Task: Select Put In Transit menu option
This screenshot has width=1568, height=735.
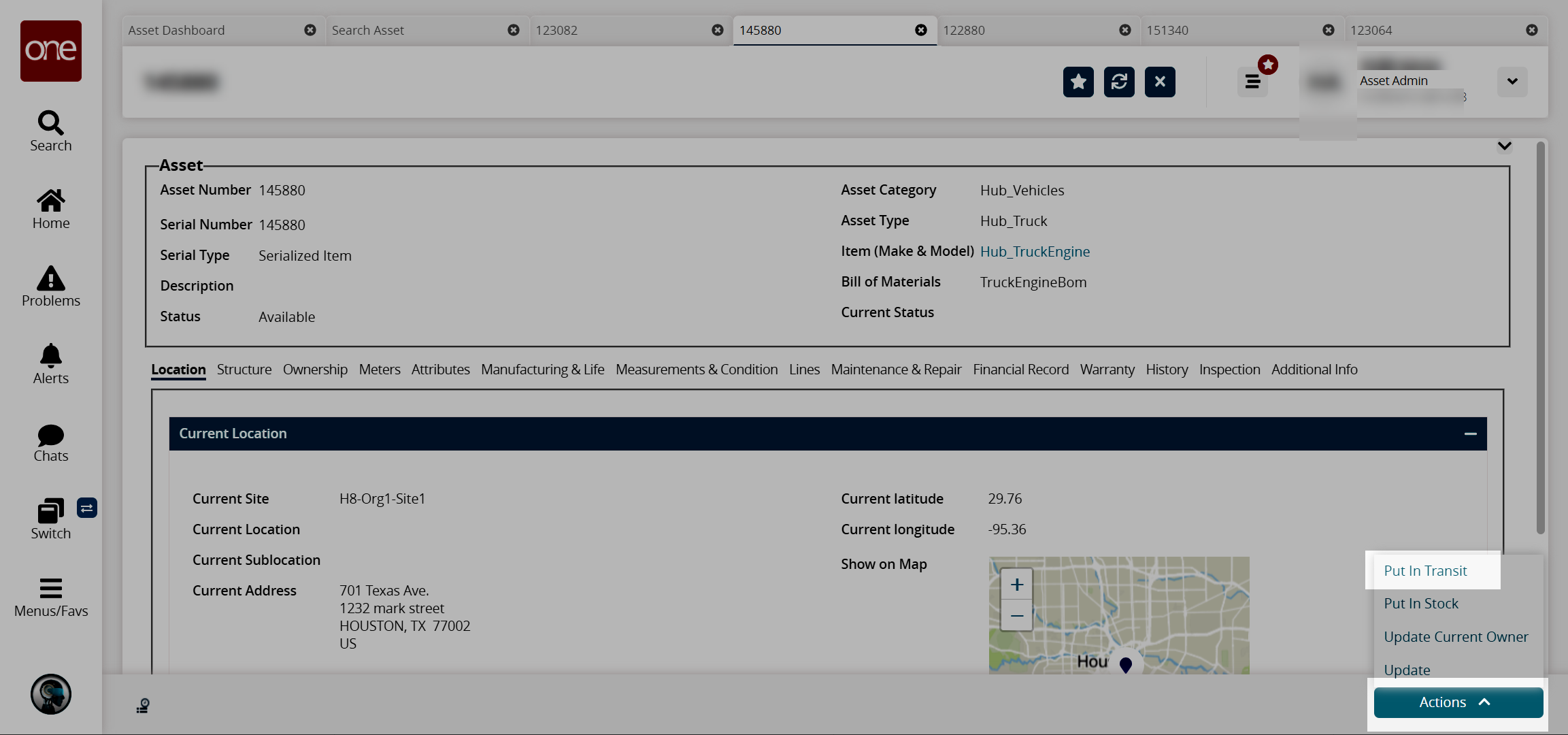Action: 1425,571
